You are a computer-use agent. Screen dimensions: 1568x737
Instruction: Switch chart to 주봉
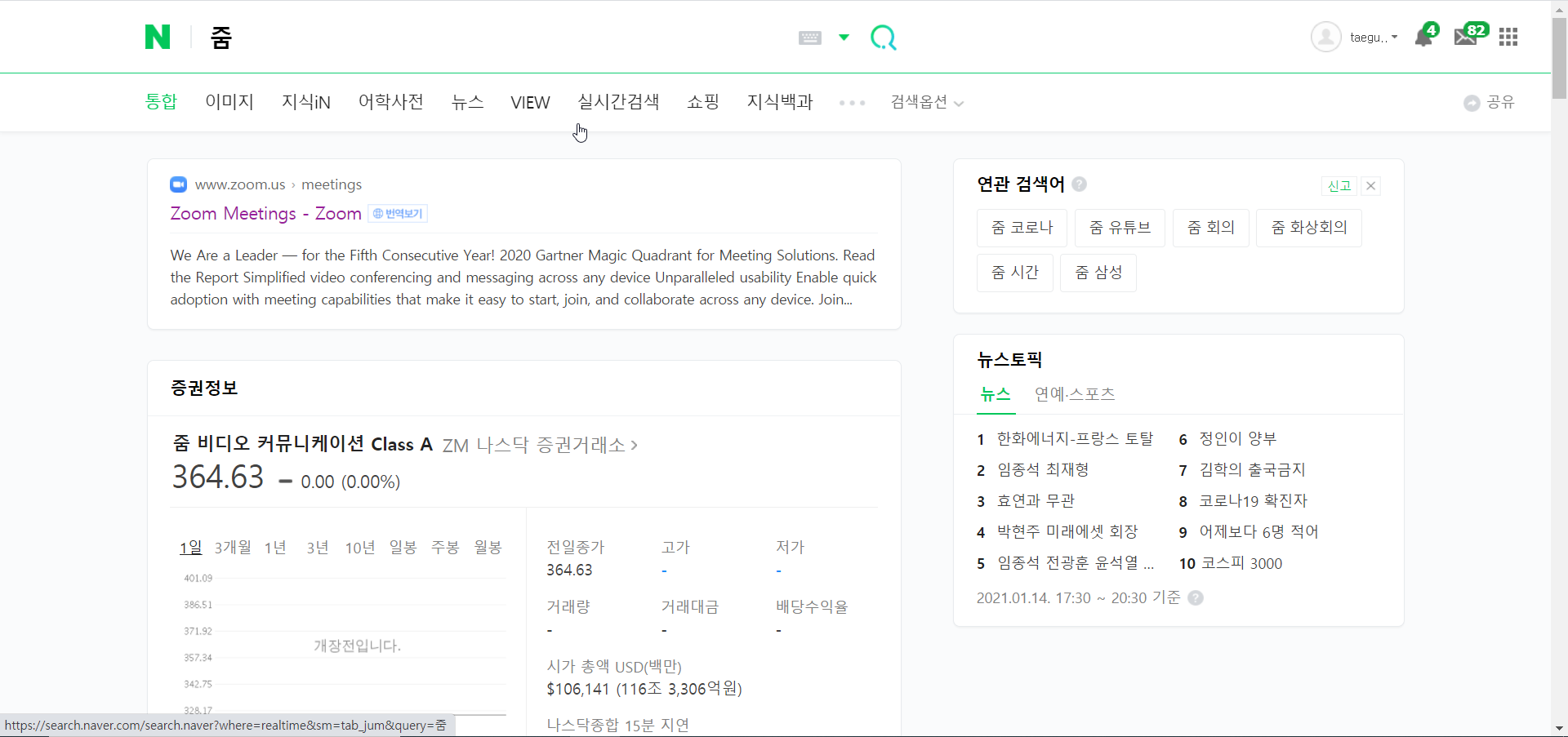[x=445, y=547]
